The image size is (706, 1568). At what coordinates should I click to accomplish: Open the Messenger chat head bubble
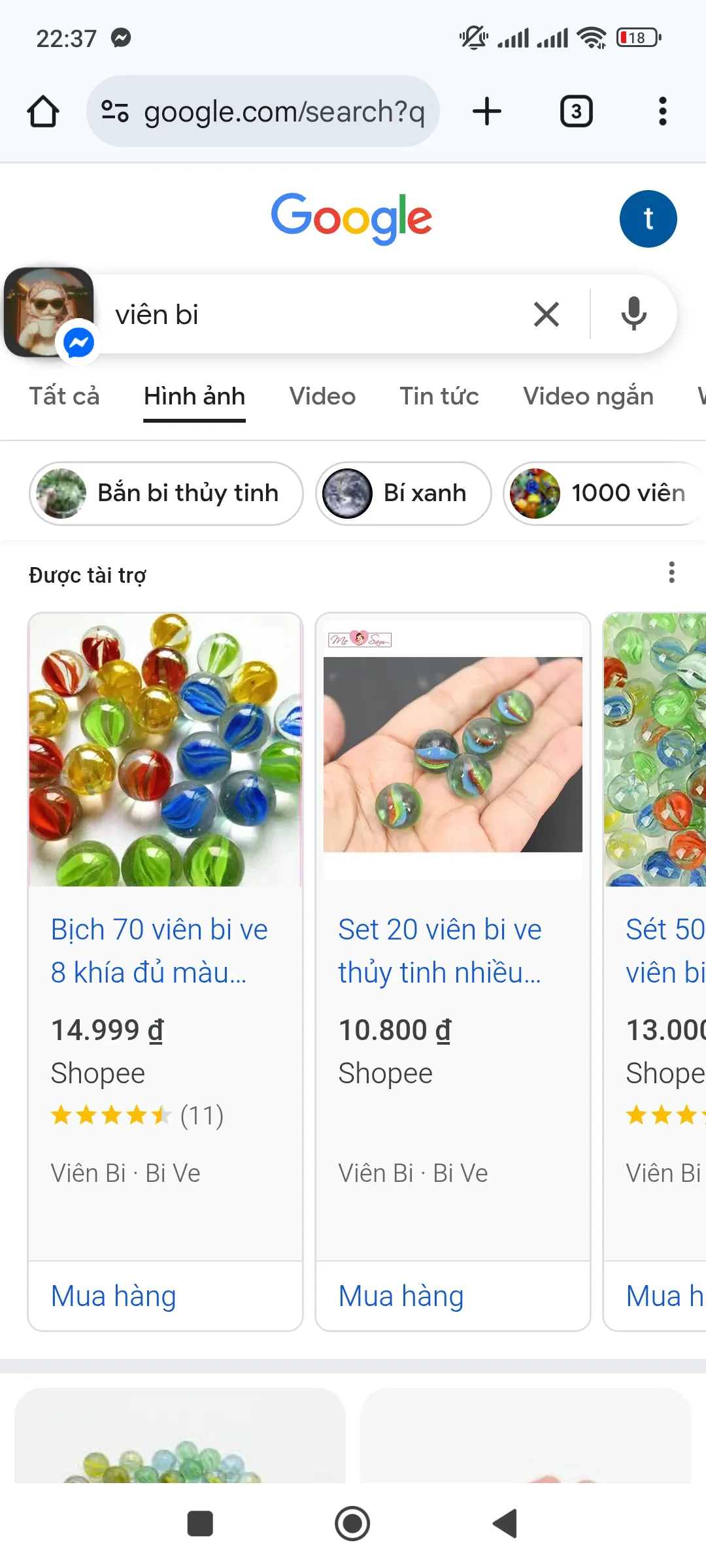50,313
